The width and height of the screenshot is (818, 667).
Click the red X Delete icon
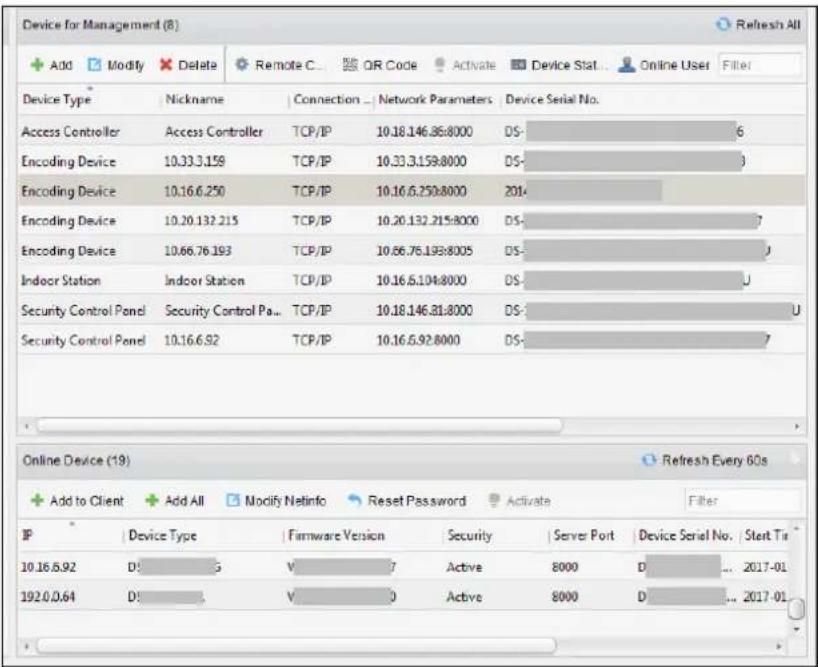coord(166,65)
